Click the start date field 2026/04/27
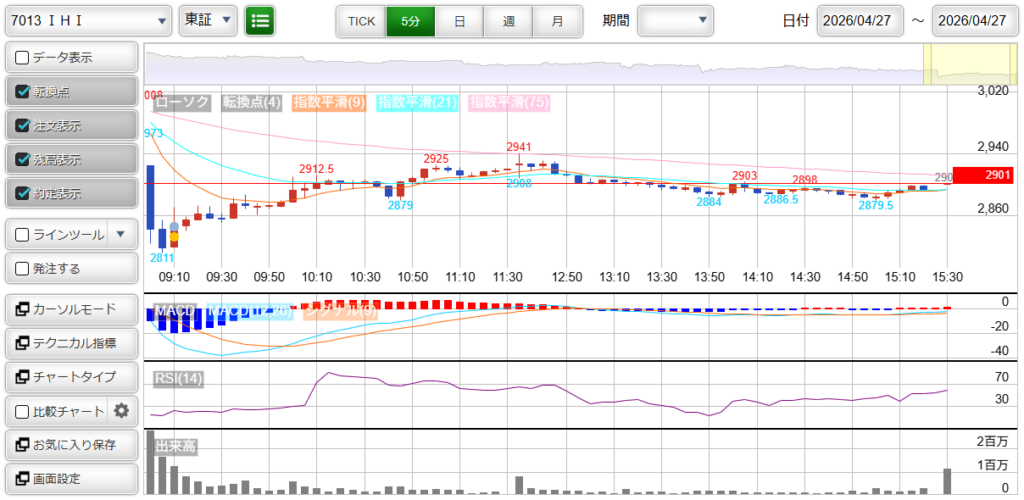Image resolution: width=1024 pixels, height=500 pixels. click(859, 21)
